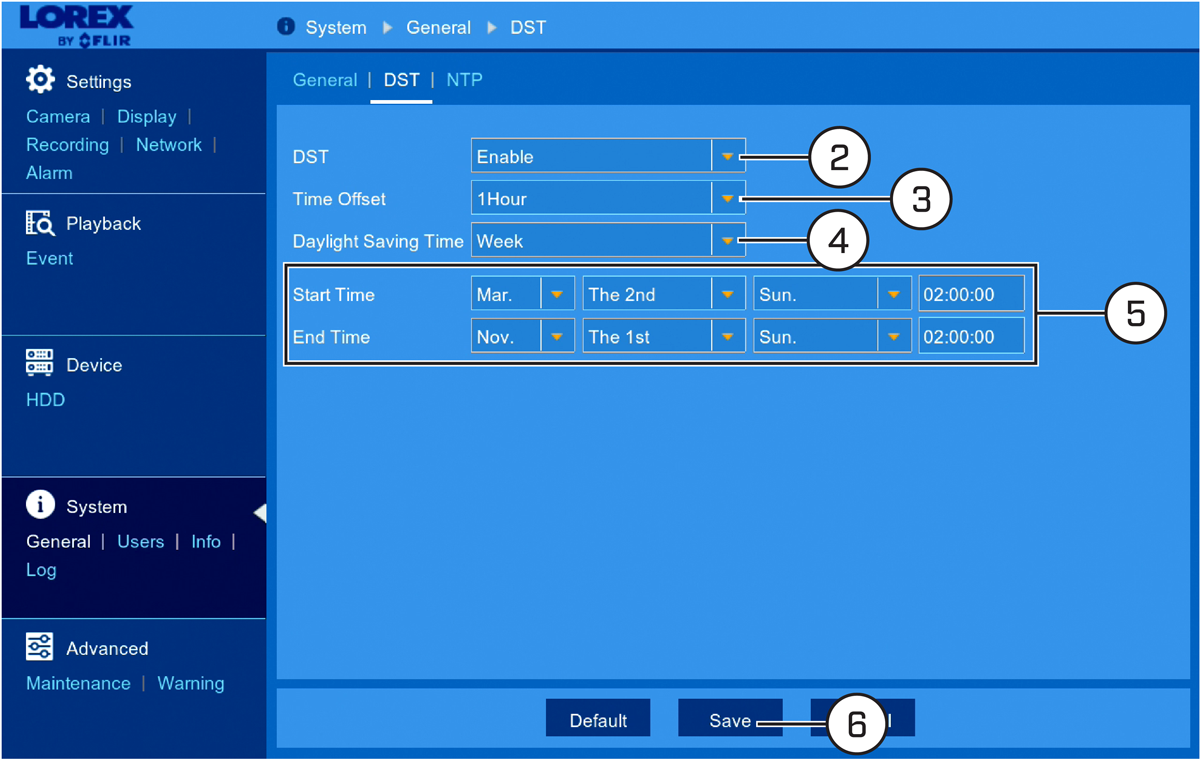Click General in the breadcrumb path
The image size is (1200, 759).
tap(438, 28)
